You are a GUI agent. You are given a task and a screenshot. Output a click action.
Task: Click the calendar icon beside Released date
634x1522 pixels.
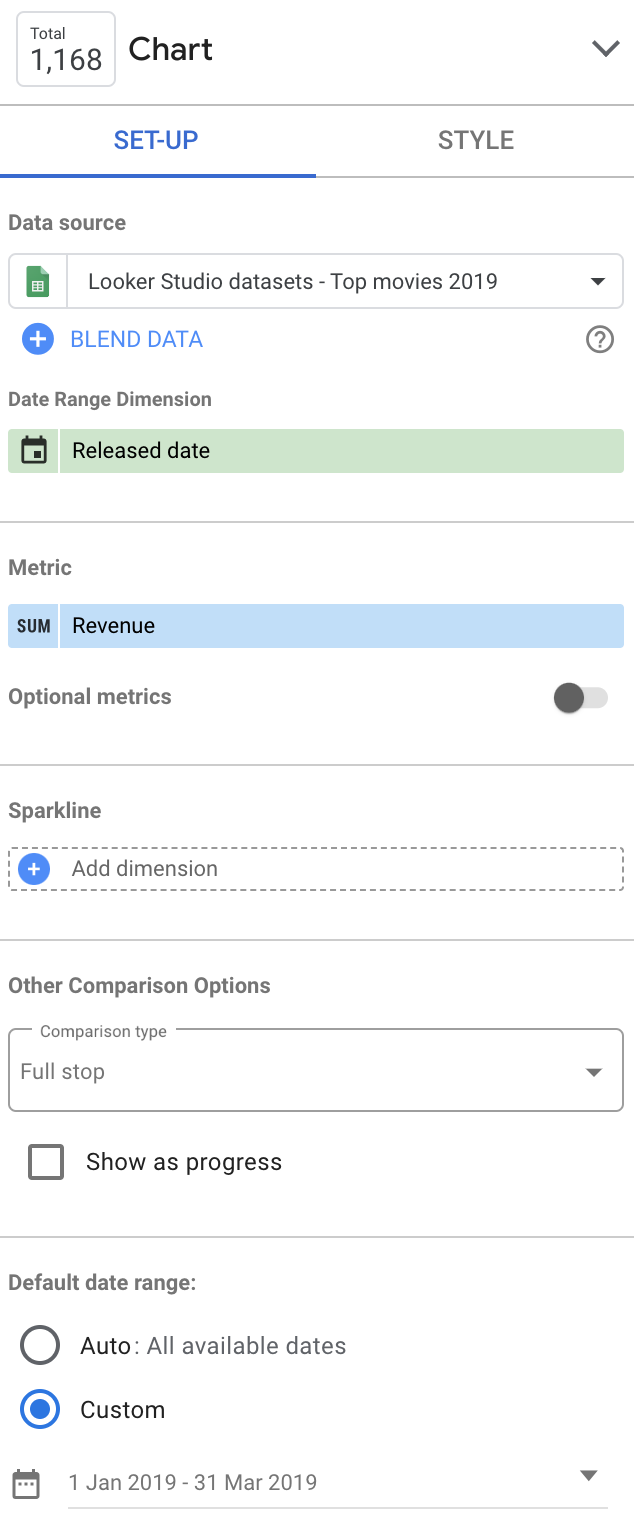click(34, 451)
